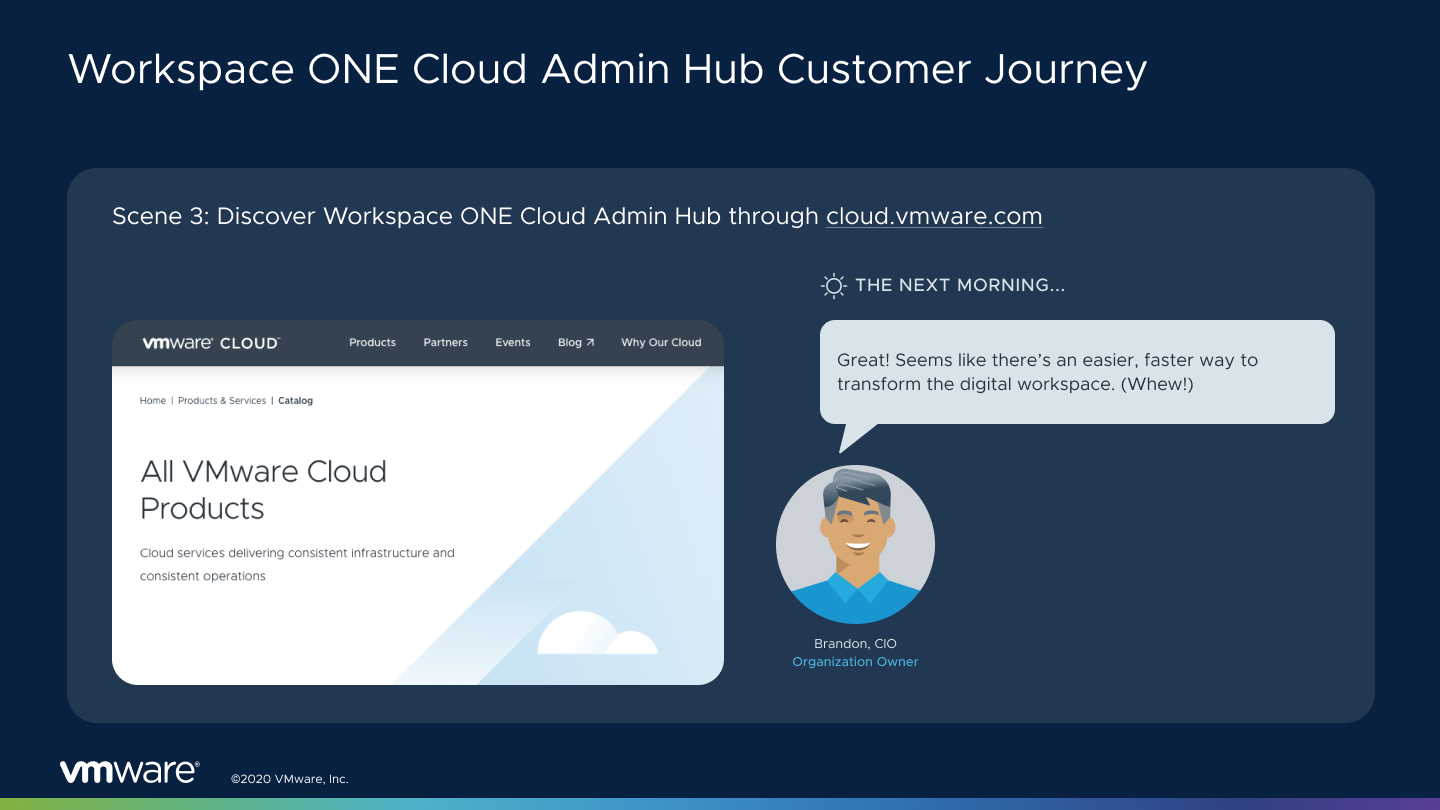1440x810 pixels.
Task: Select the Catalog breadcrumb
Action: point(295,400)
